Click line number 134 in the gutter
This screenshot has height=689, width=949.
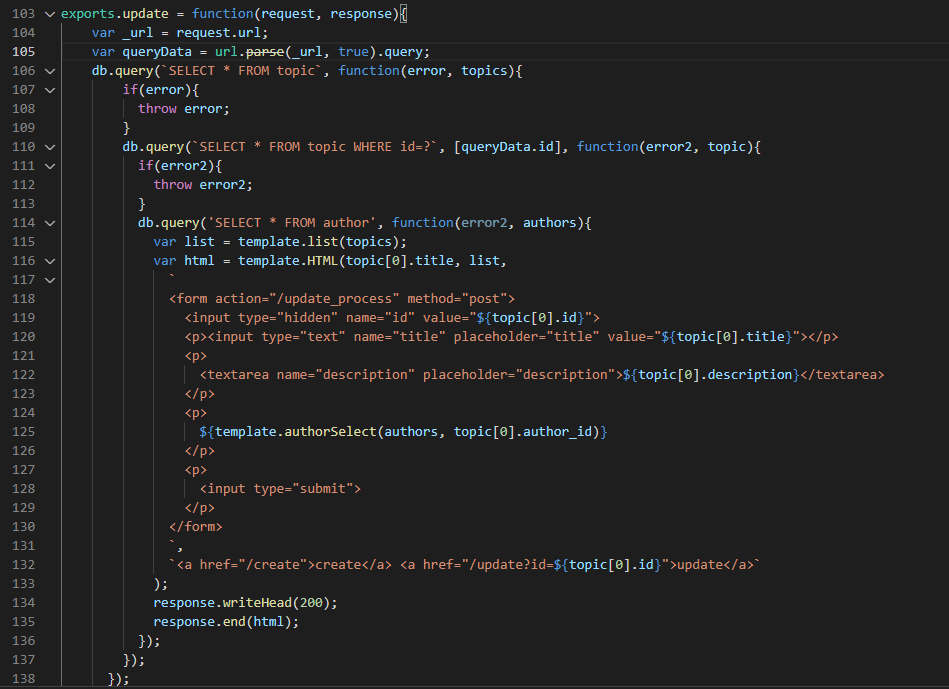click(x=24, y=602)
